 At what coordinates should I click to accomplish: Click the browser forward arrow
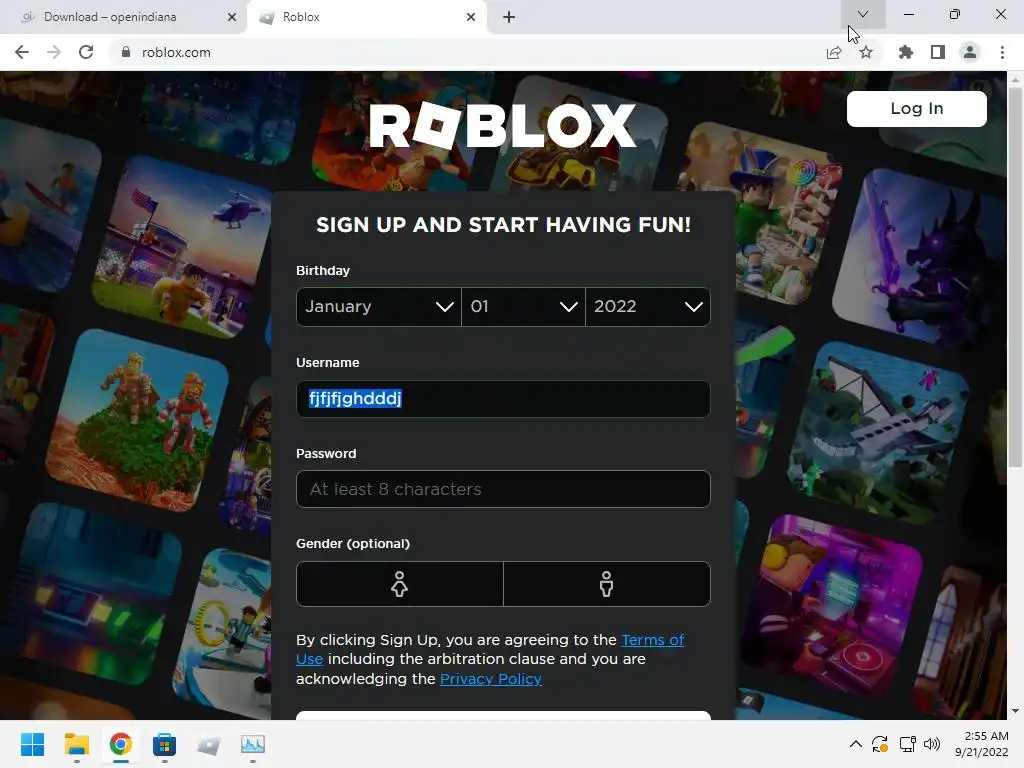click(x=54, y=52)
